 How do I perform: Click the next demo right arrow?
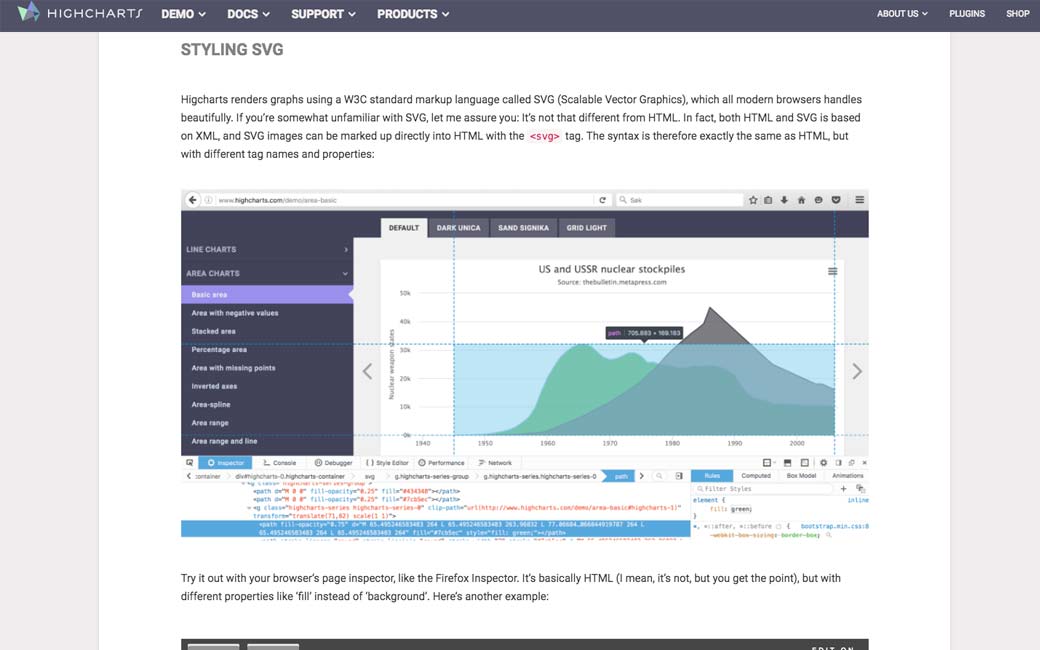click(x=856, y=371)
